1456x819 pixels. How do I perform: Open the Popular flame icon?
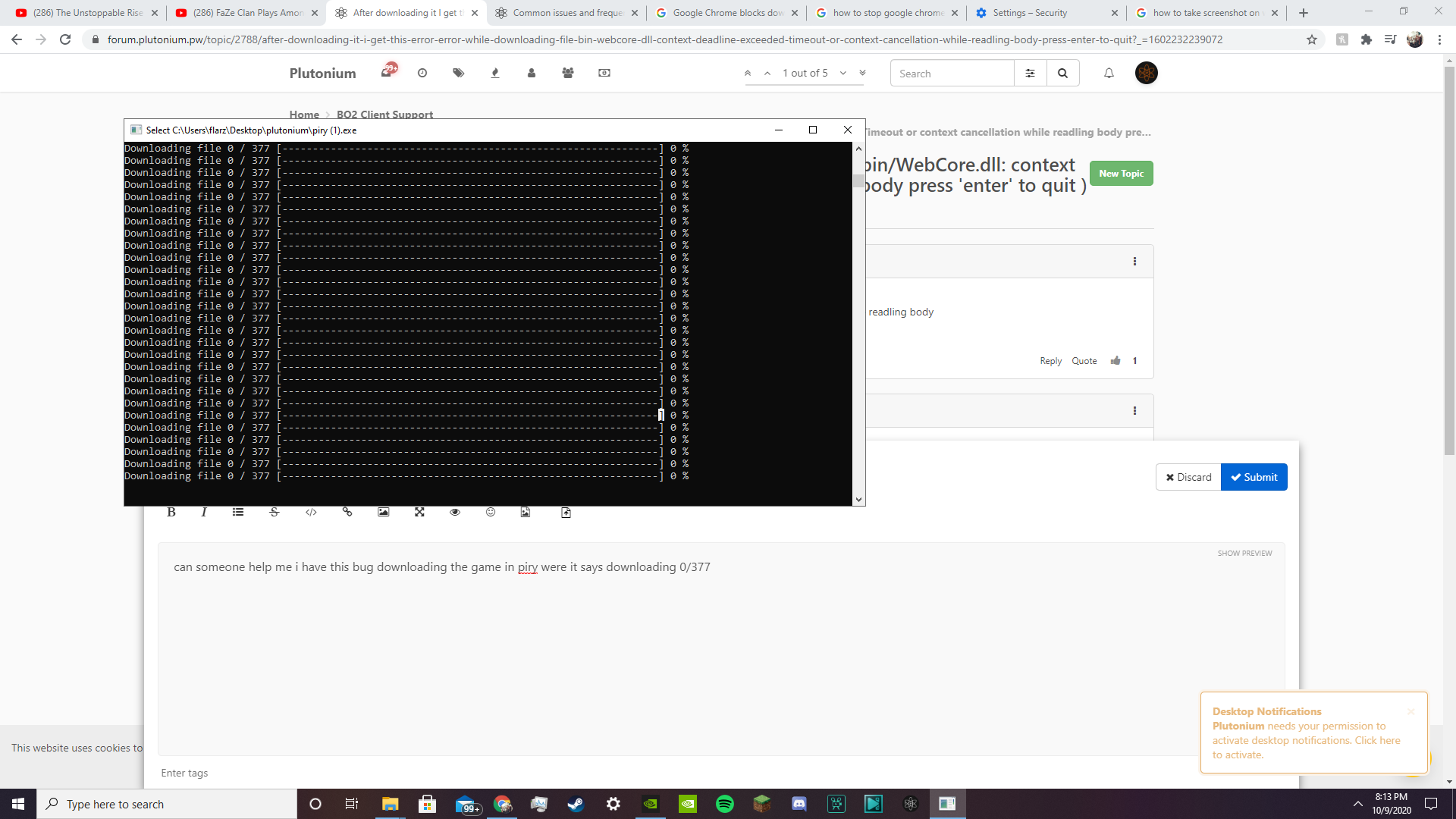(x=495, y=73)
